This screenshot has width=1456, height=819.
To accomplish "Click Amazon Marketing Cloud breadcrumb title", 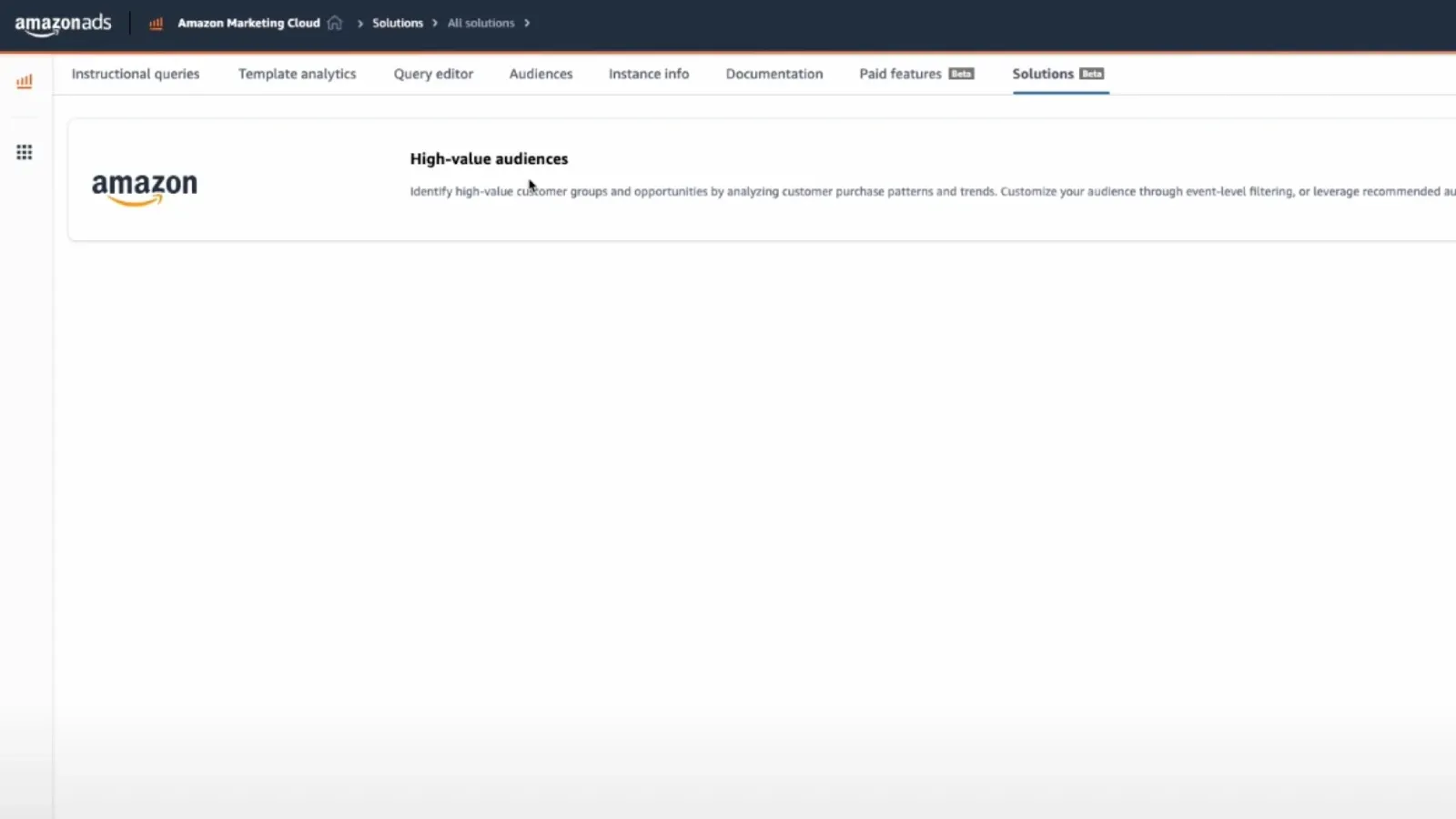I will [x=248, y=23].
